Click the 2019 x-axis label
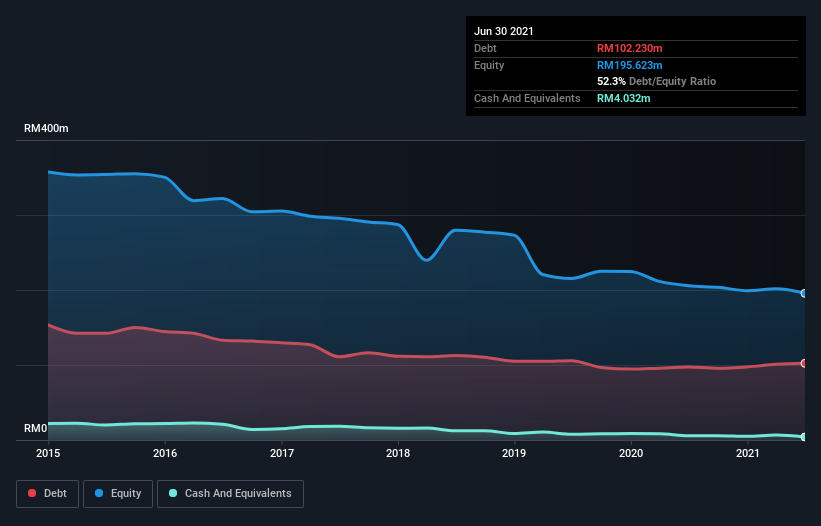Image resolution: width=821 pixels, height=526 pixels. [514, 453]
